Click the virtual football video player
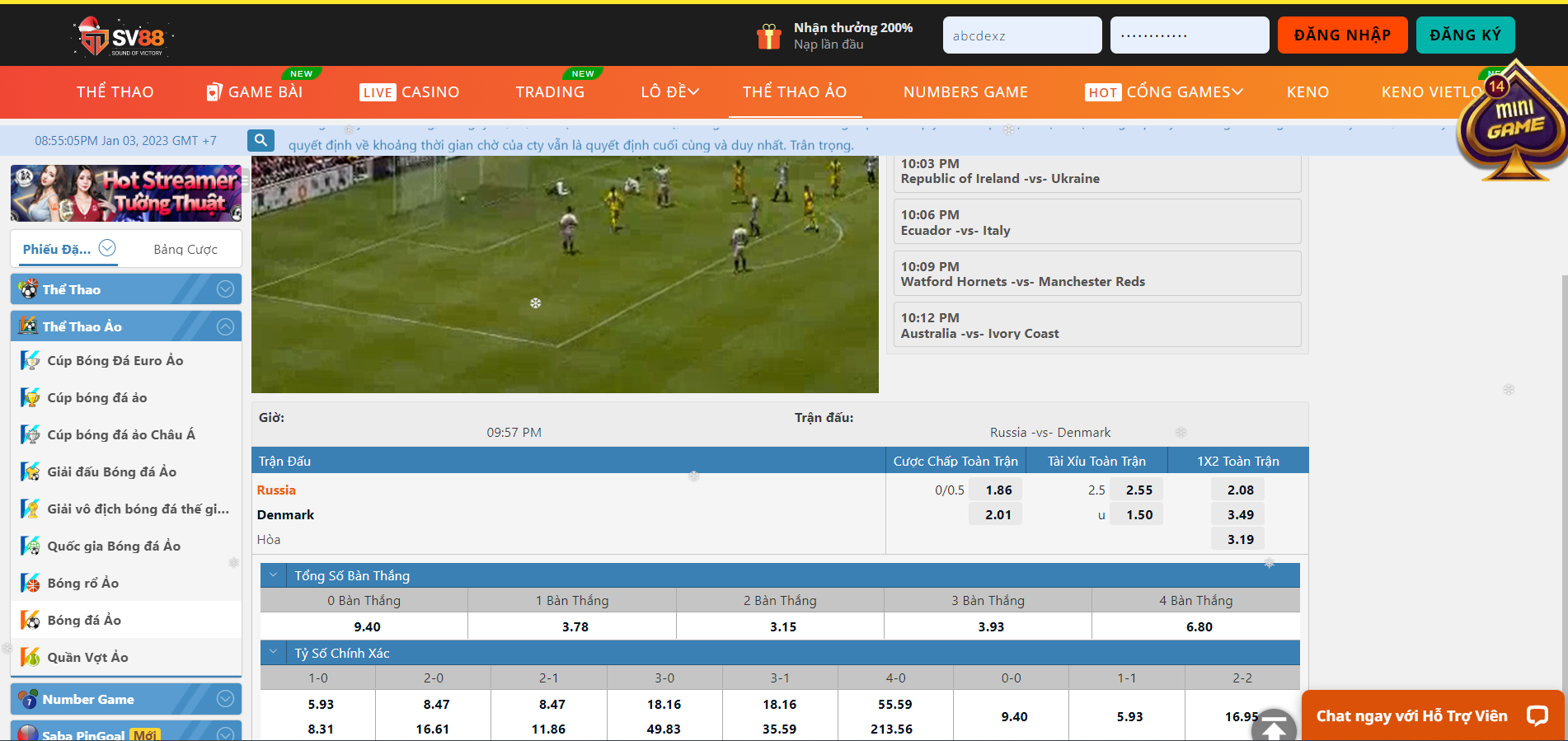 (565, 274)
